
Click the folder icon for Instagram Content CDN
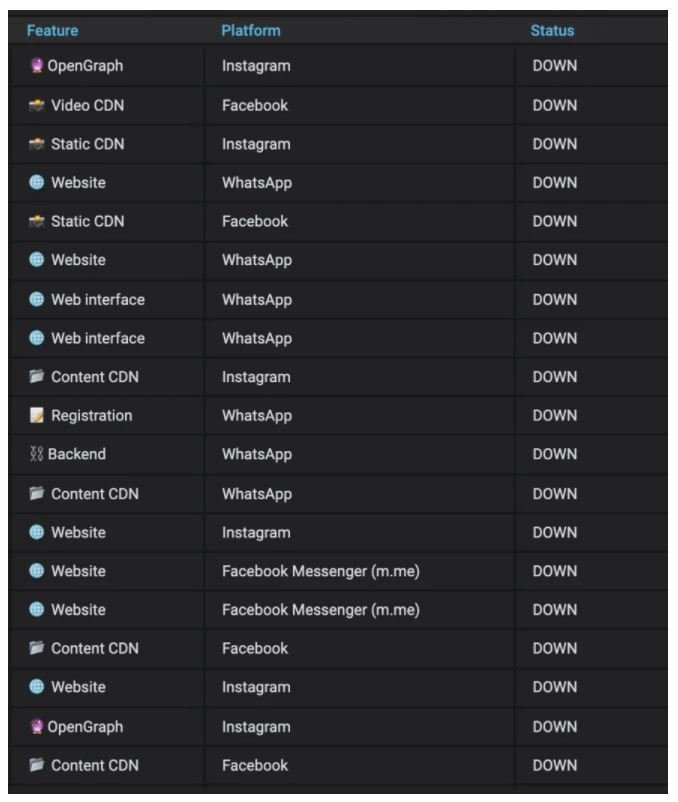[36, 376]
